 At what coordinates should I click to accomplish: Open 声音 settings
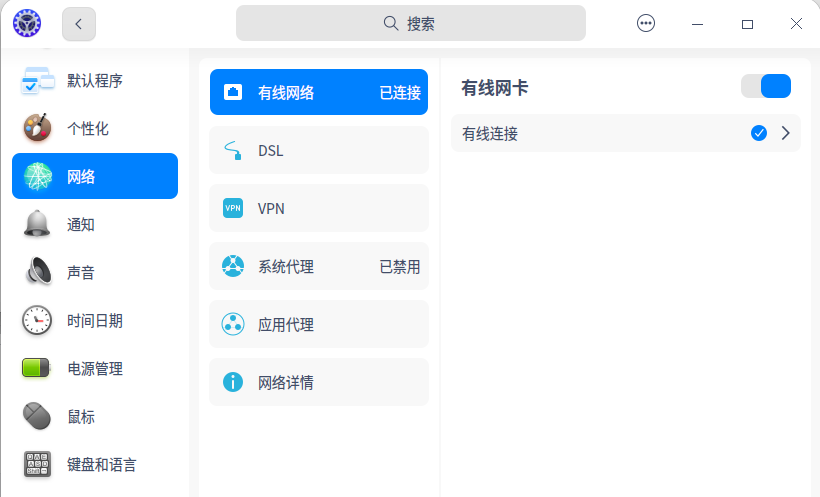[x=95, y=272]
